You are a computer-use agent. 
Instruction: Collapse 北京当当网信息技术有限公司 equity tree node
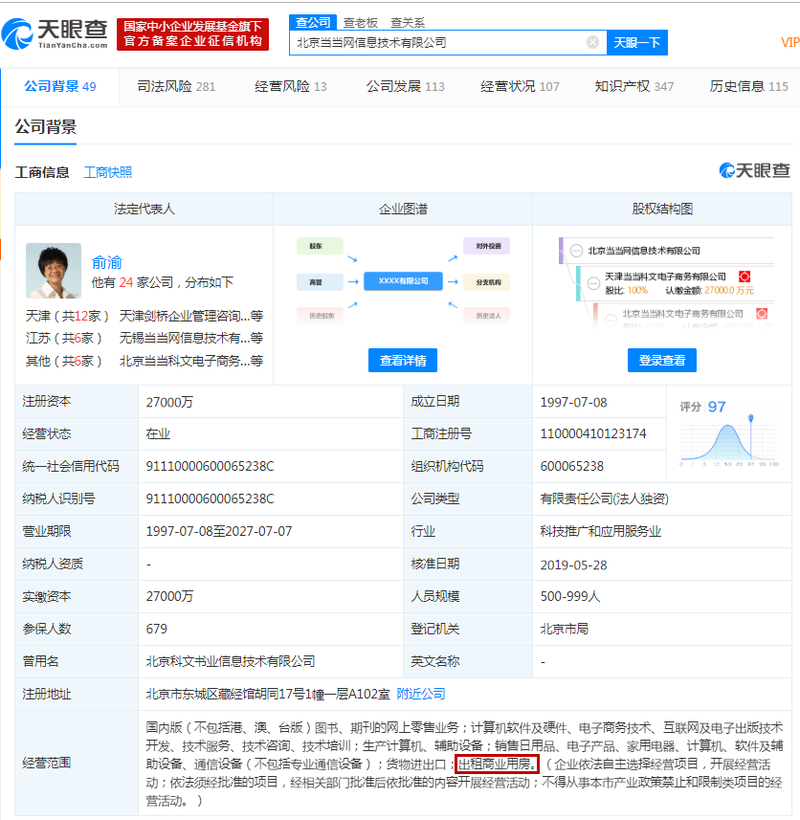[576, 251]
